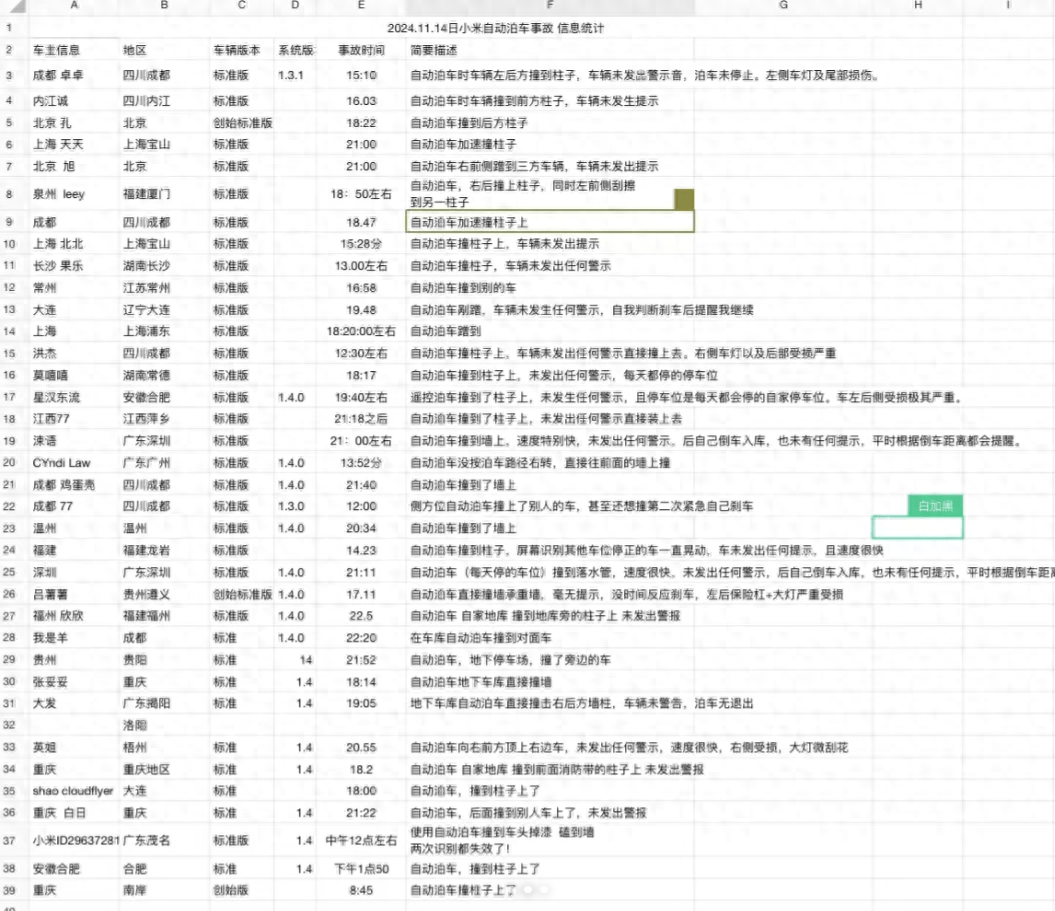The height and width of the screenshot is (911, 1055).
Task: Click the '辽宁大连' cell
Action: (x=147, y=310)
